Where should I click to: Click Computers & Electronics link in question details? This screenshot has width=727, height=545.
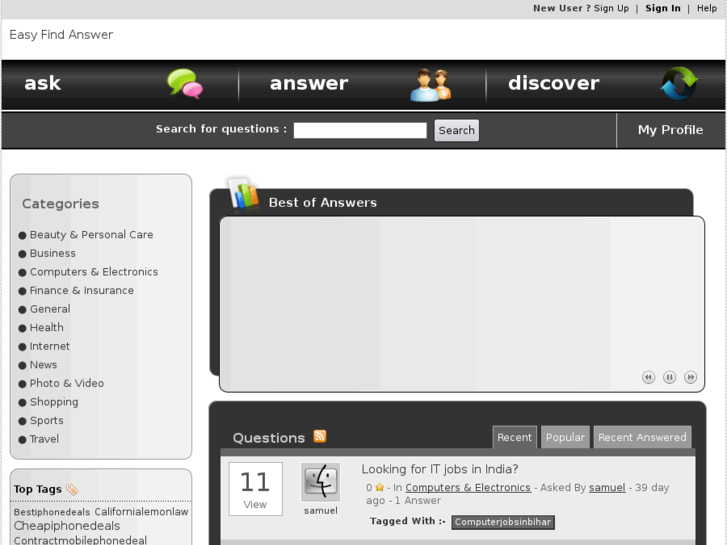coord(468,487)
